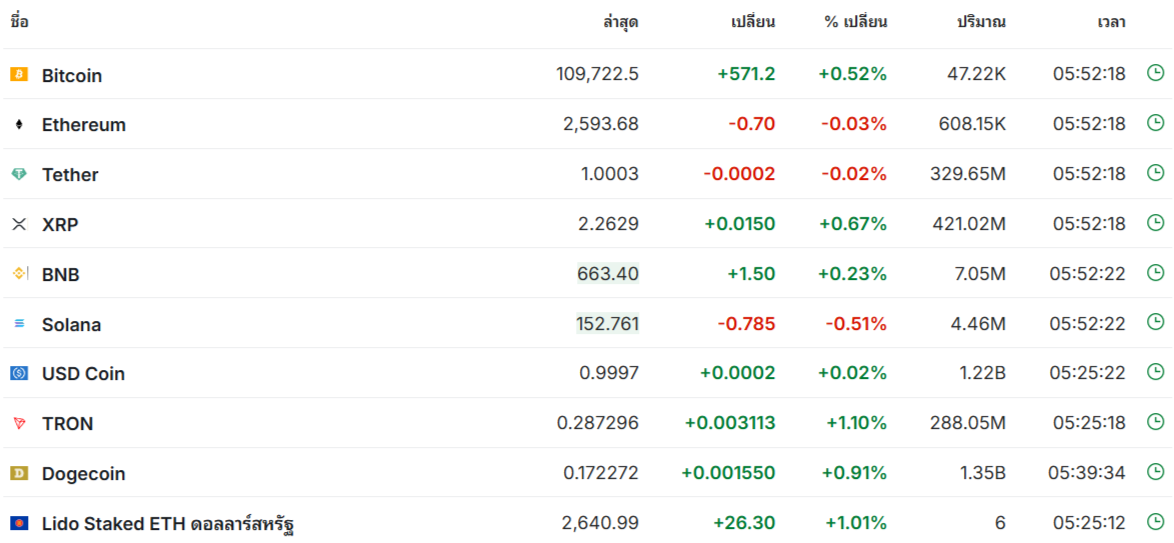Click the Dogecoin logo icon
This screenshot has height=543, width=1174.
coord(19,473)
